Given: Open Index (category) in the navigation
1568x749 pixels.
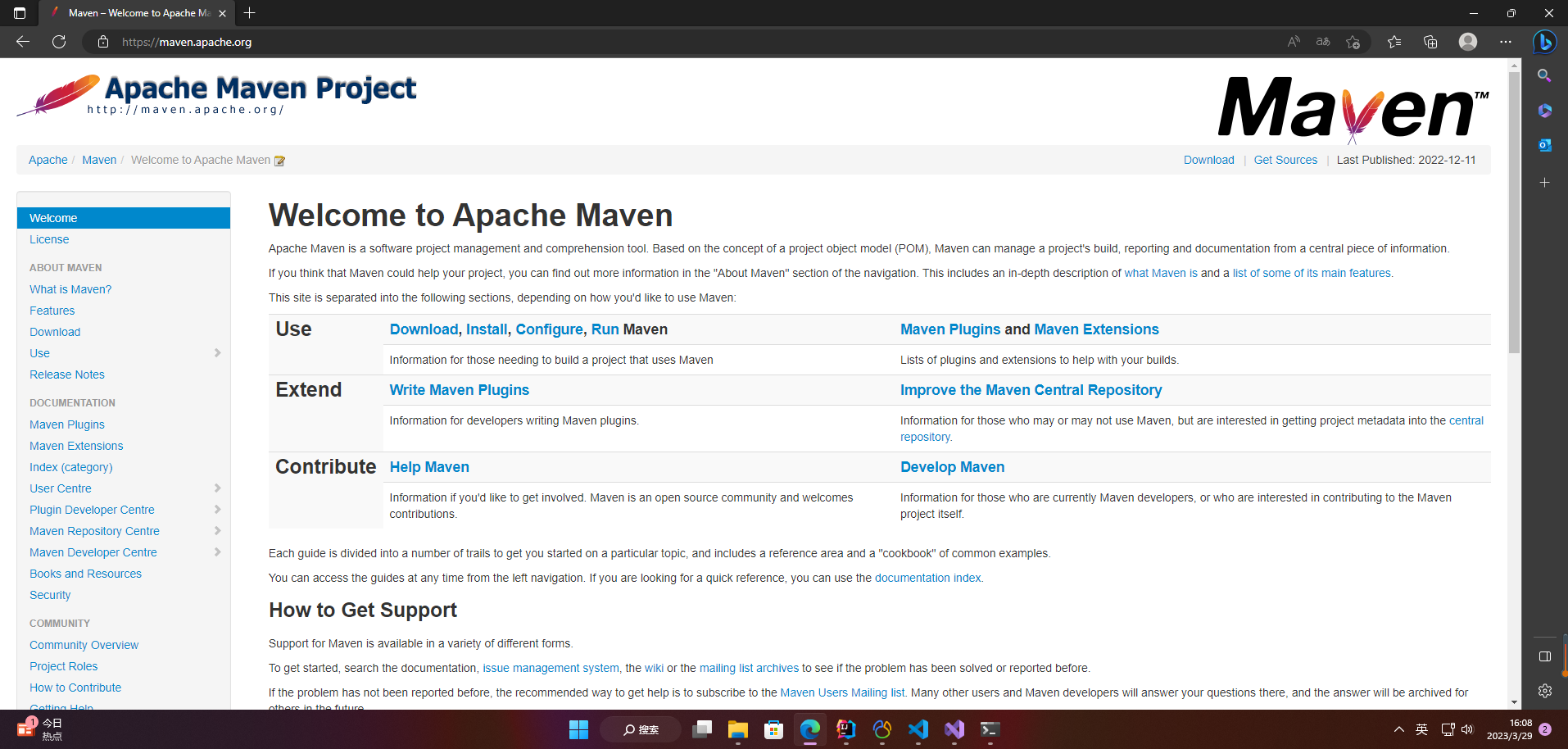Looking at the screenshot, I should click(71, 467).
